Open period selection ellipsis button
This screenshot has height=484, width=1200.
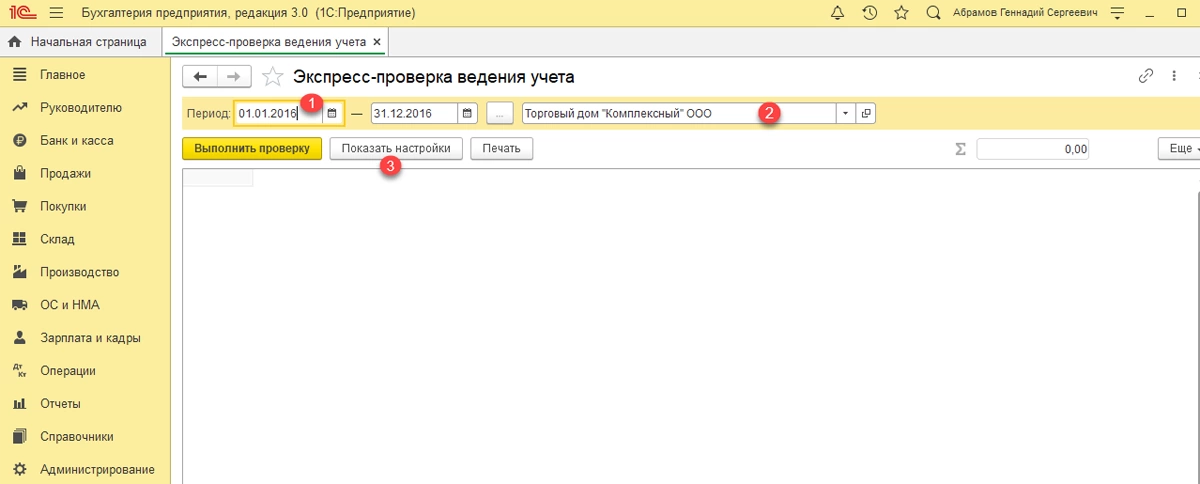[x=500, y=113]
